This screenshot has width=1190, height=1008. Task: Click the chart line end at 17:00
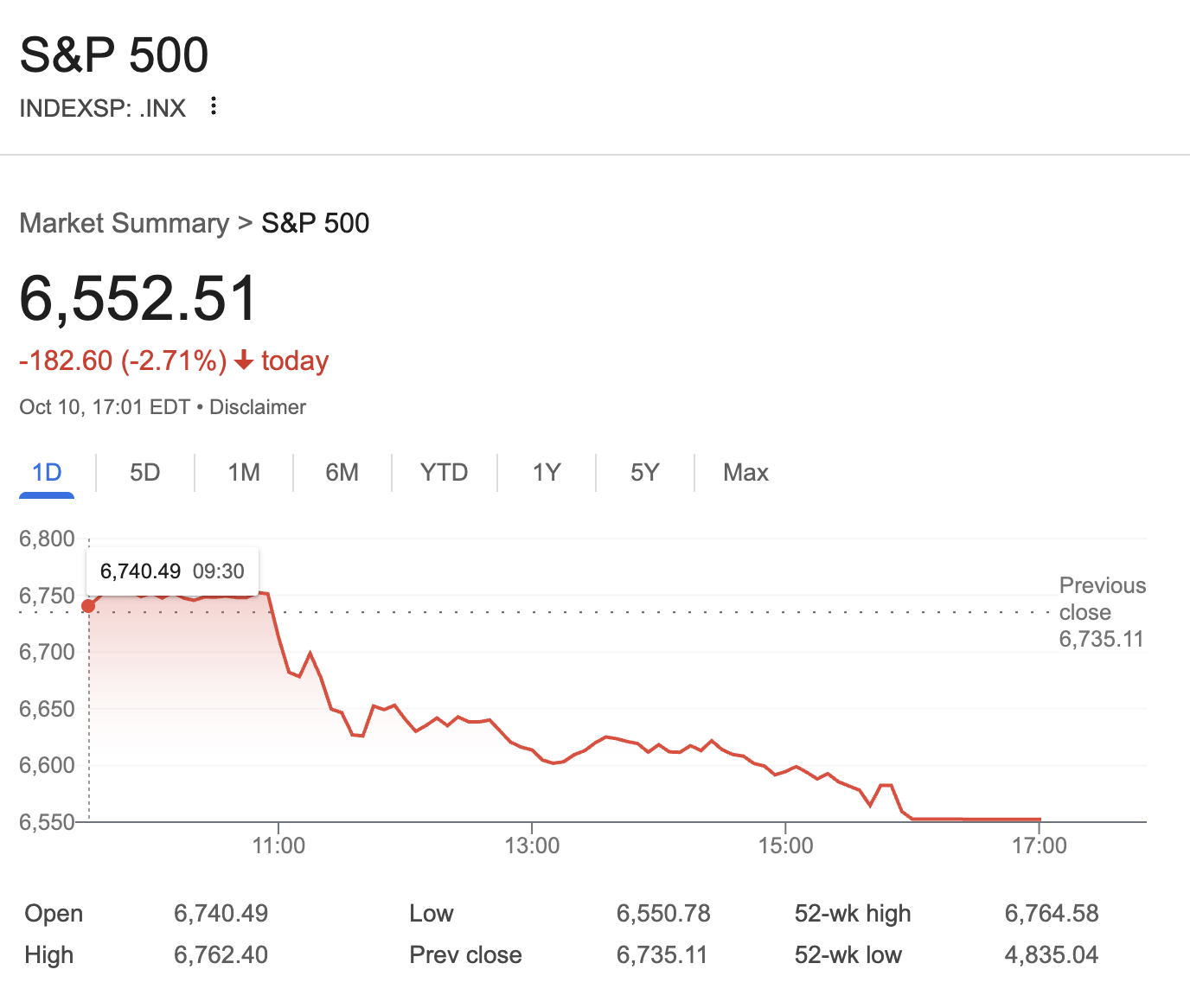click(1039, 820)
